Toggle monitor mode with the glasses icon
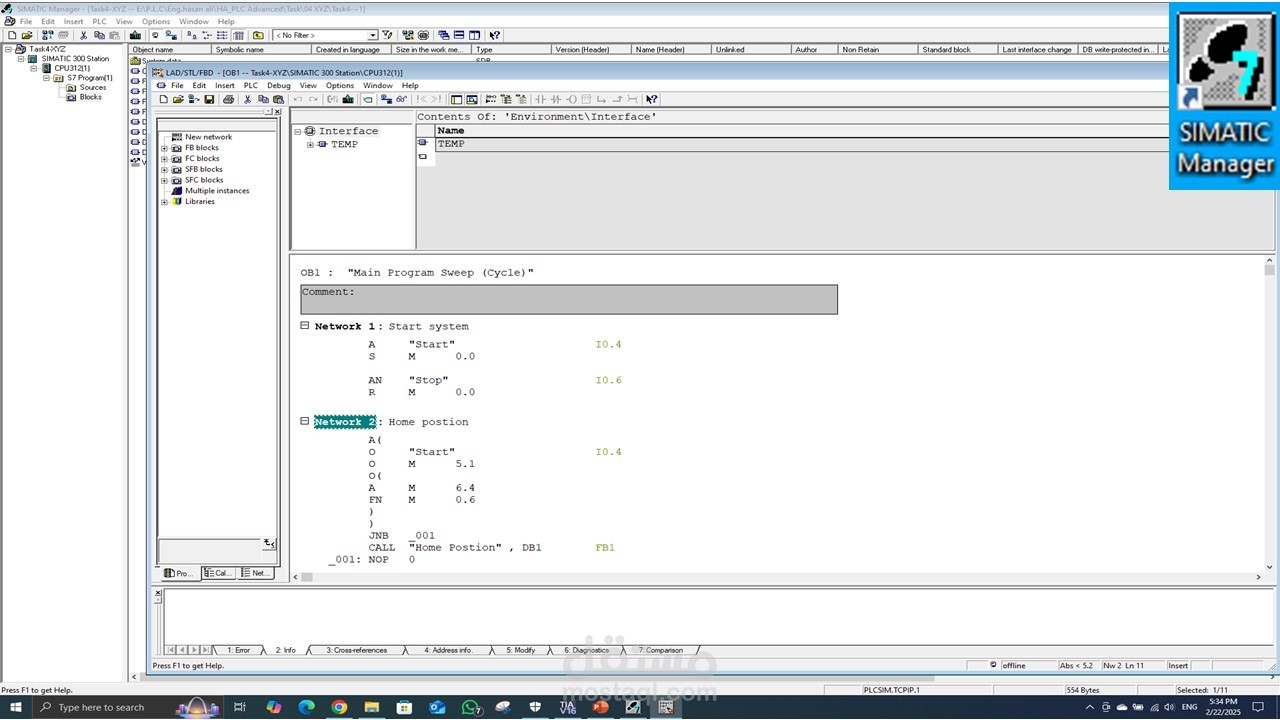 pos(402,99)
